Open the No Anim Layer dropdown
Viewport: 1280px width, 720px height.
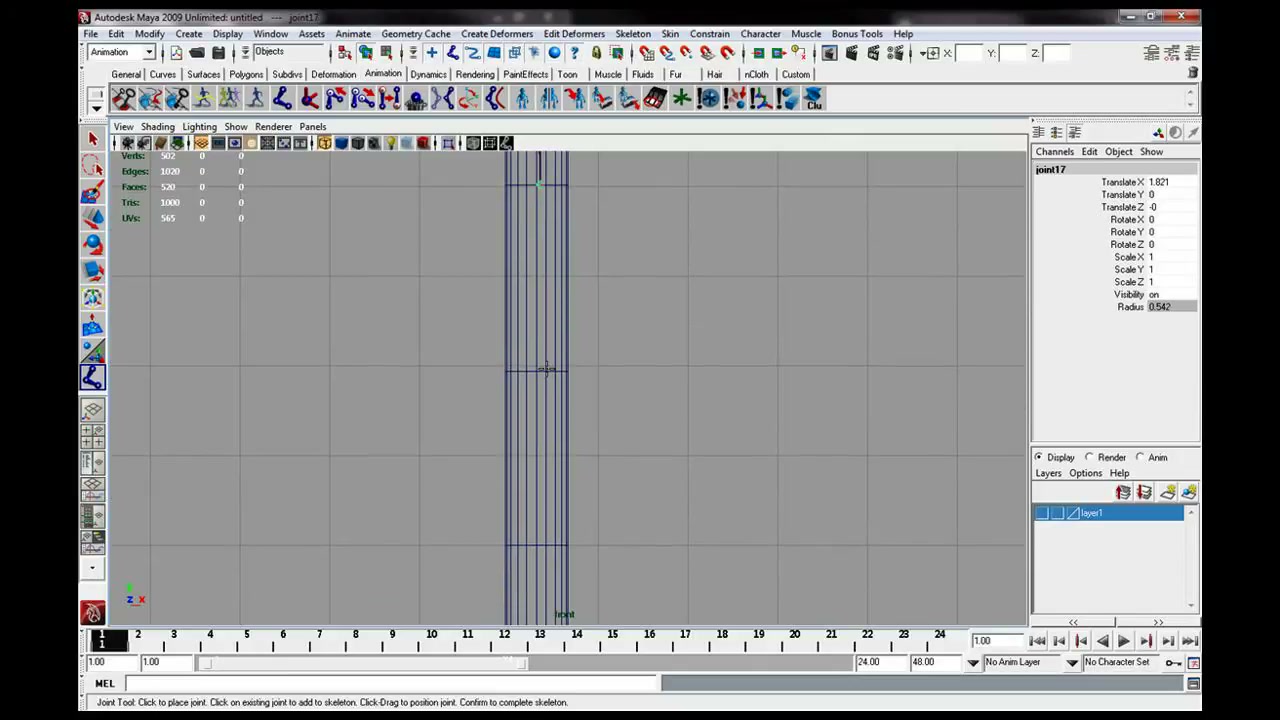pyautogui.click(x=973, y=662)
